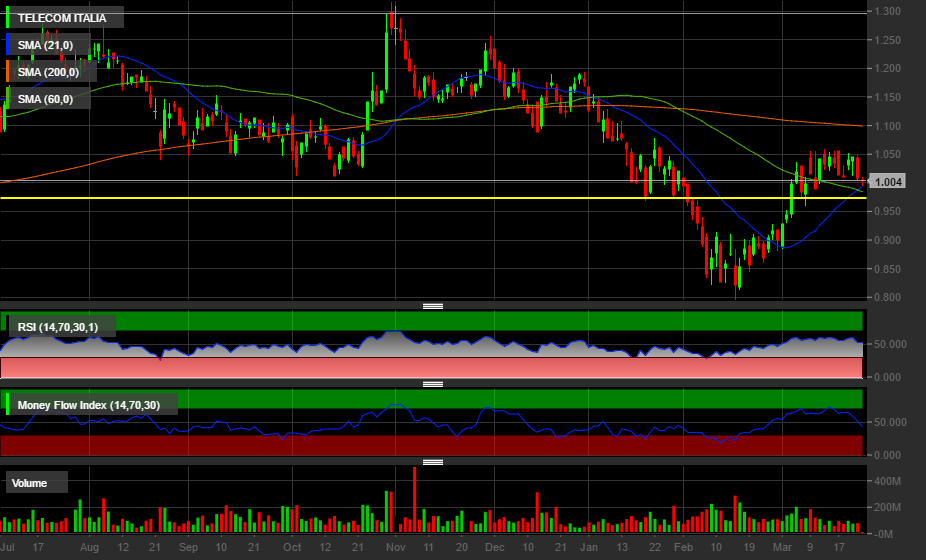
Task: Click the Money Flow 0.000 axis value
Action: [x=888, y=455]
